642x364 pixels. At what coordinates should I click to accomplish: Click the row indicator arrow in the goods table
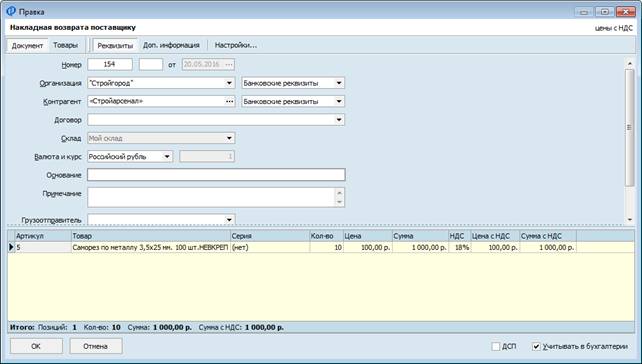pyautogui.click(x=11, y=247)
